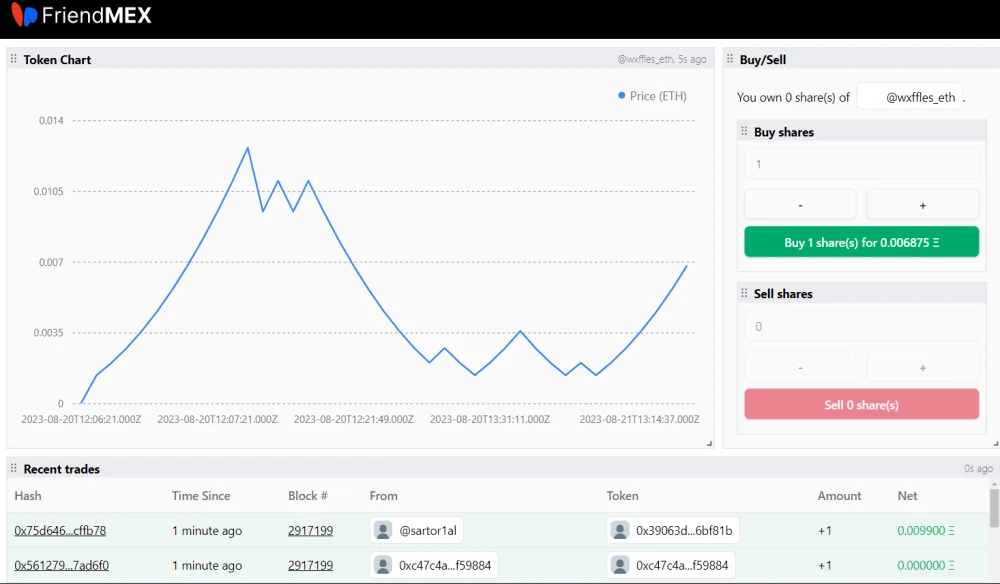
Task: Click the Token Chart resize corner handle
Action: pyautogui.click(x=709, y=444)
